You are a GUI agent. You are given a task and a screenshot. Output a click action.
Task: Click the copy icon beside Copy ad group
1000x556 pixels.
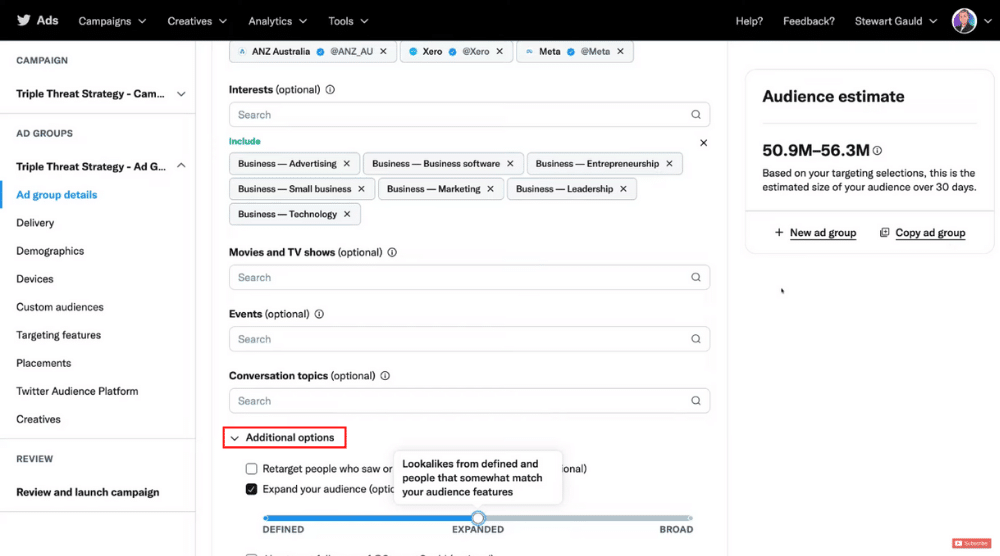click(884, 233)
